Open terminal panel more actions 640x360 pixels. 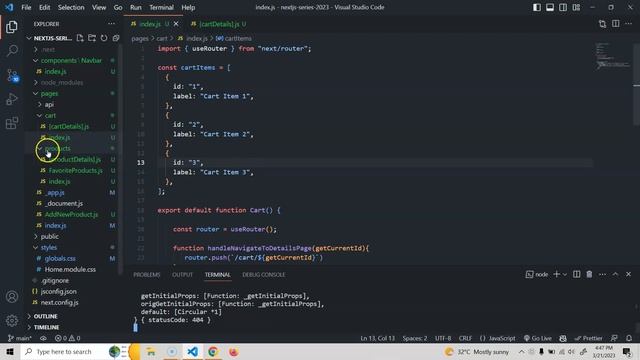click(x=602, y=274)
